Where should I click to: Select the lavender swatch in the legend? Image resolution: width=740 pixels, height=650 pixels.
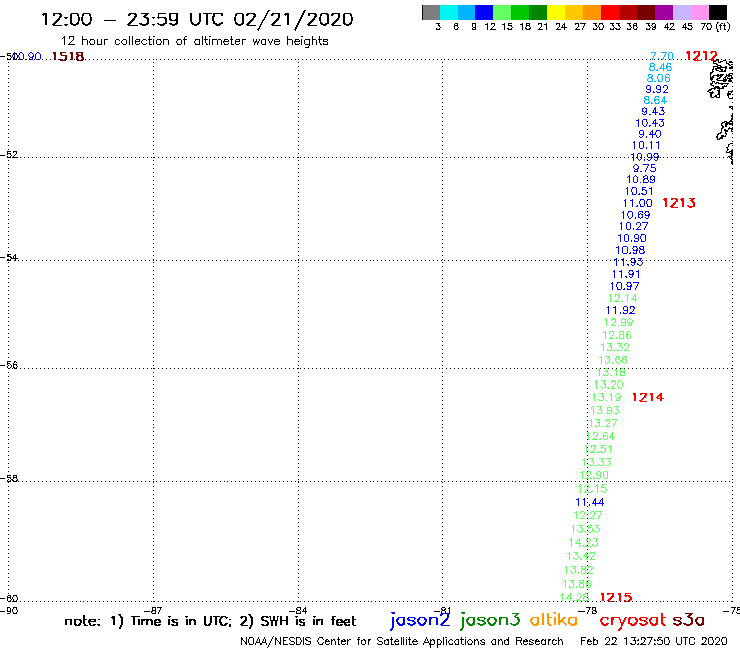tap(681, 12)
